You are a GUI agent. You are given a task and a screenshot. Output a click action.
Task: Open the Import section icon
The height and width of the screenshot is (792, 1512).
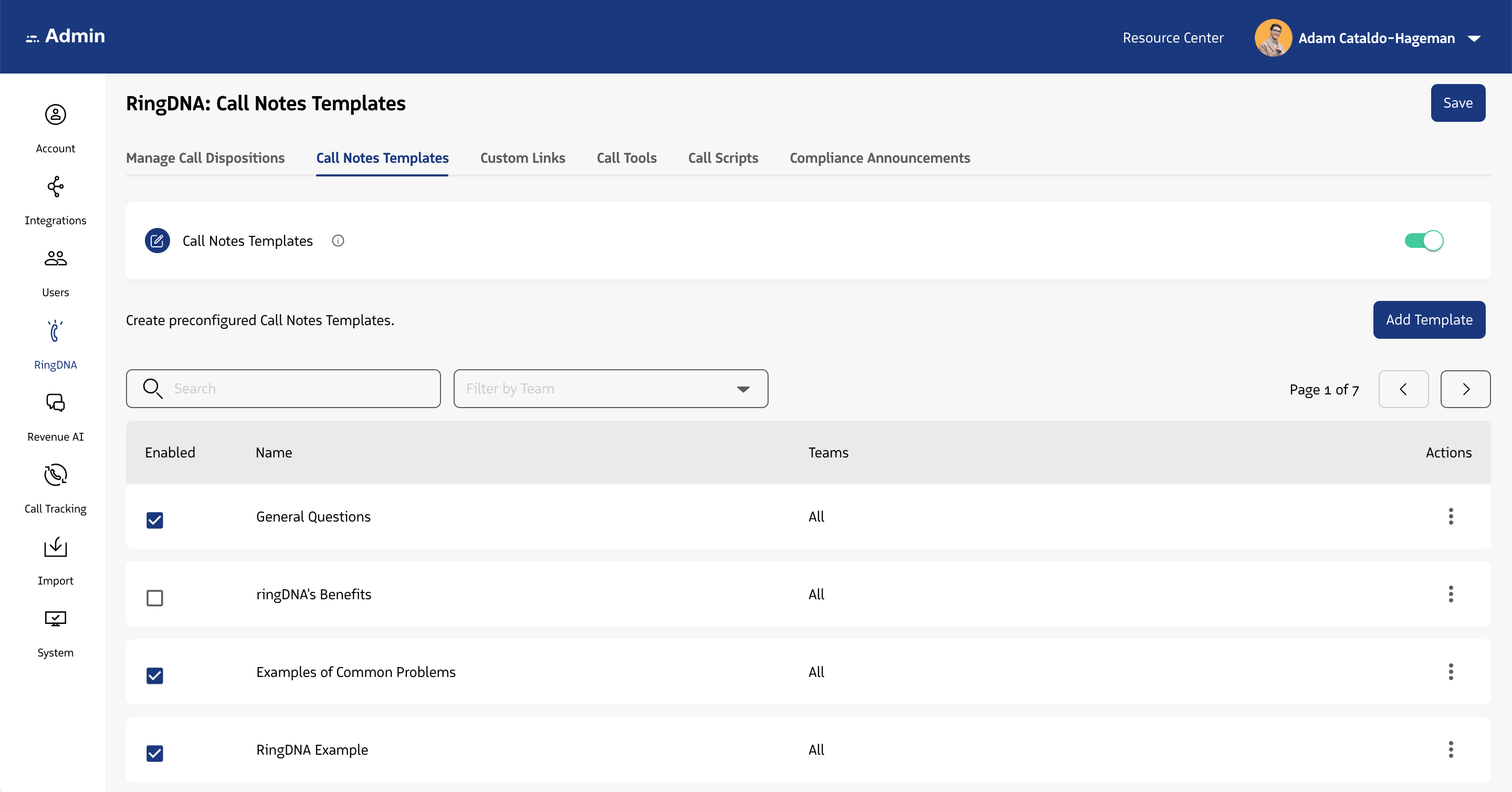point(55,547)
